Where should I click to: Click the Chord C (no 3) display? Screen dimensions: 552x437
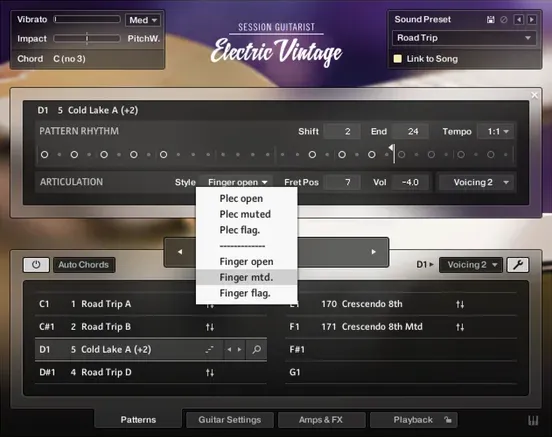(x=69, y=59)
